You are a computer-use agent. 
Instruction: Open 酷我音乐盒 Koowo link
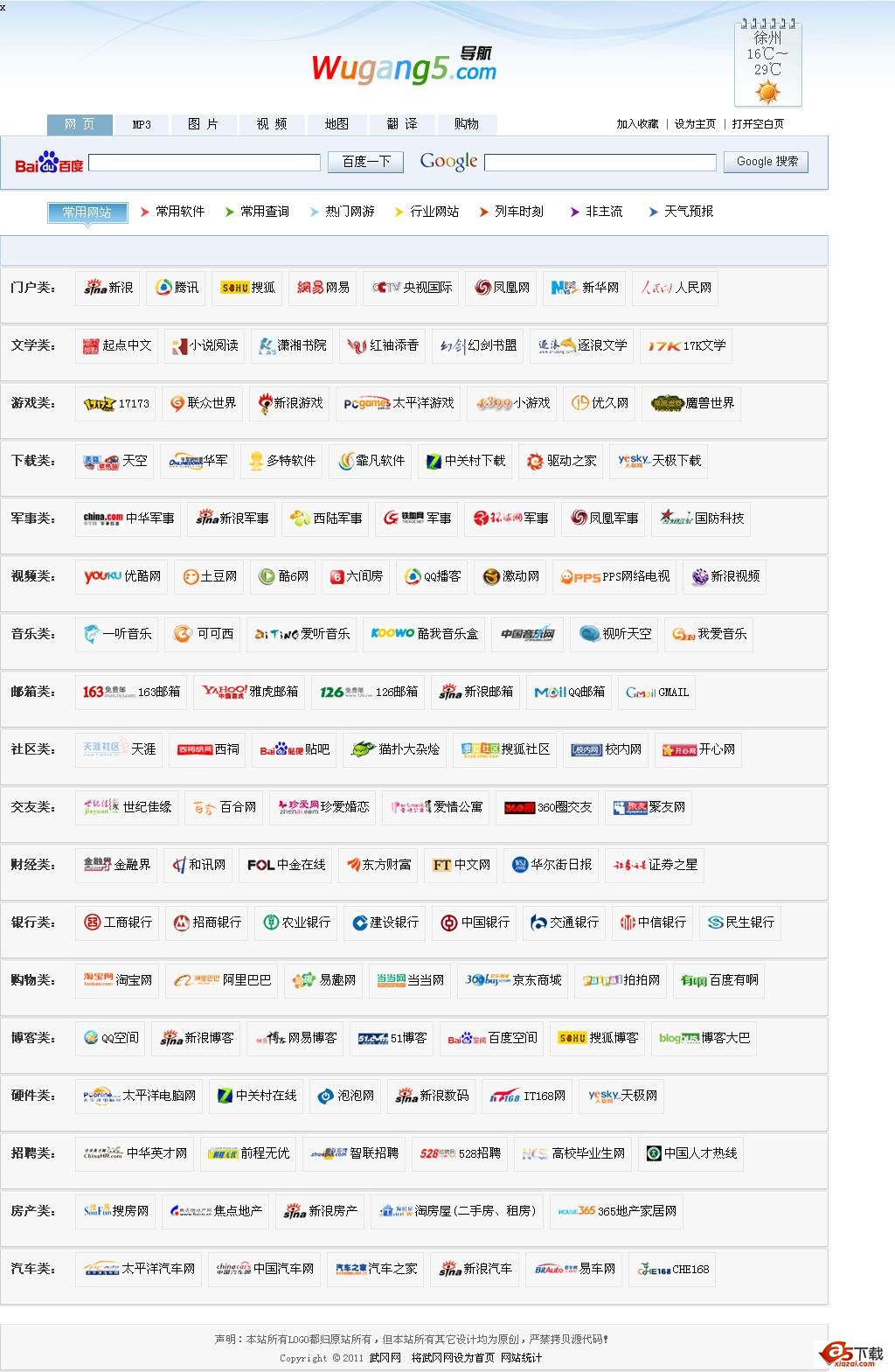click(x=424, y=634)
